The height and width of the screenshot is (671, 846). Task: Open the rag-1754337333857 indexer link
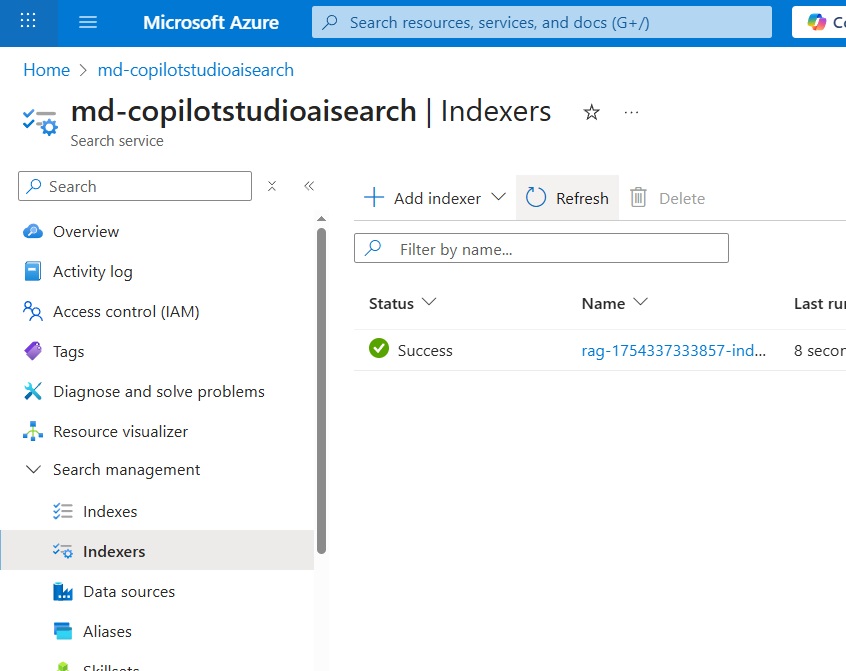pyautogui.click(x=673, y=350)
